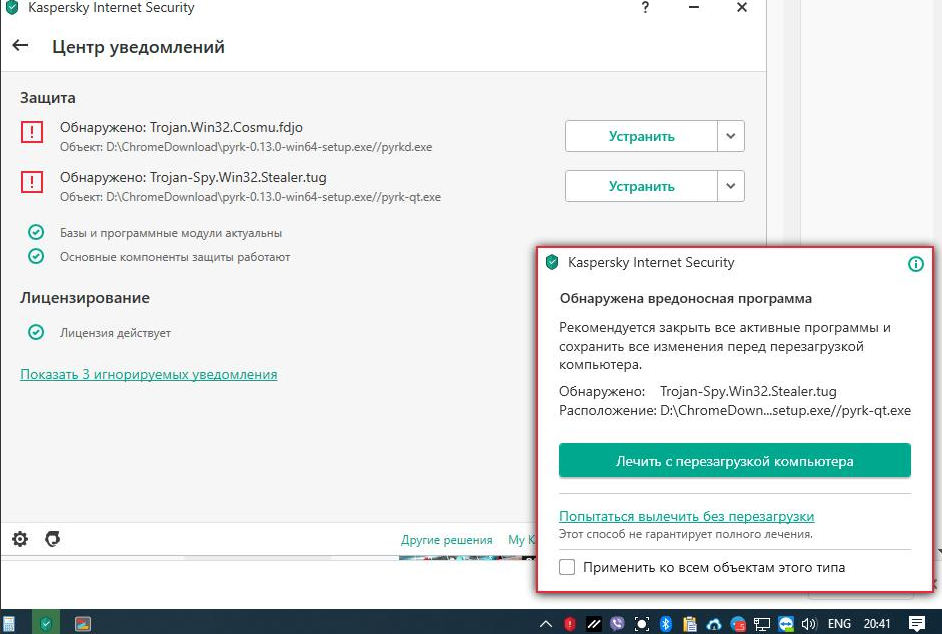Click popup note Этот способ не гарантирует полного лечения

pos(686,534)
